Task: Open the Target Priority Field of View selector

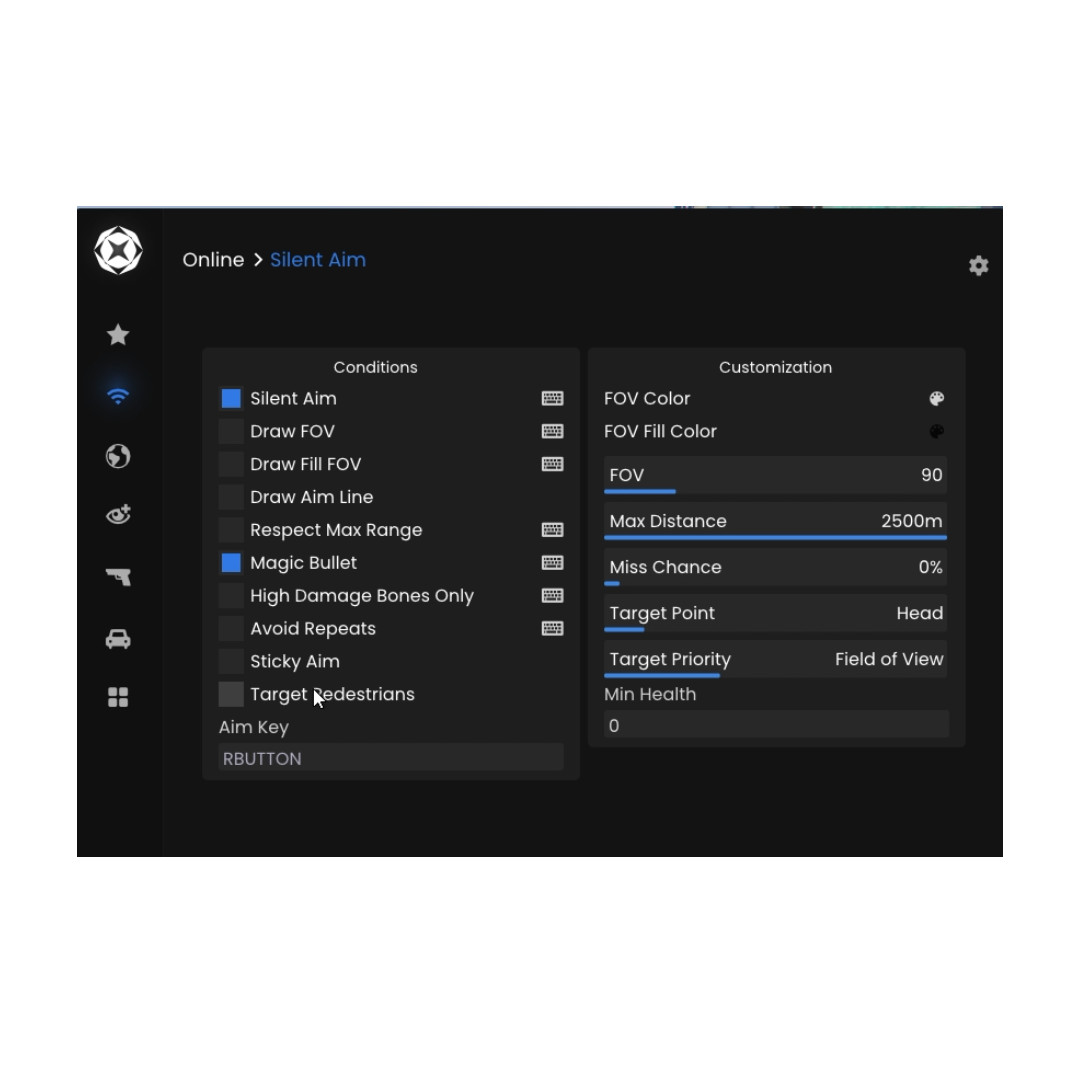Action: click(x=775, y=660)
